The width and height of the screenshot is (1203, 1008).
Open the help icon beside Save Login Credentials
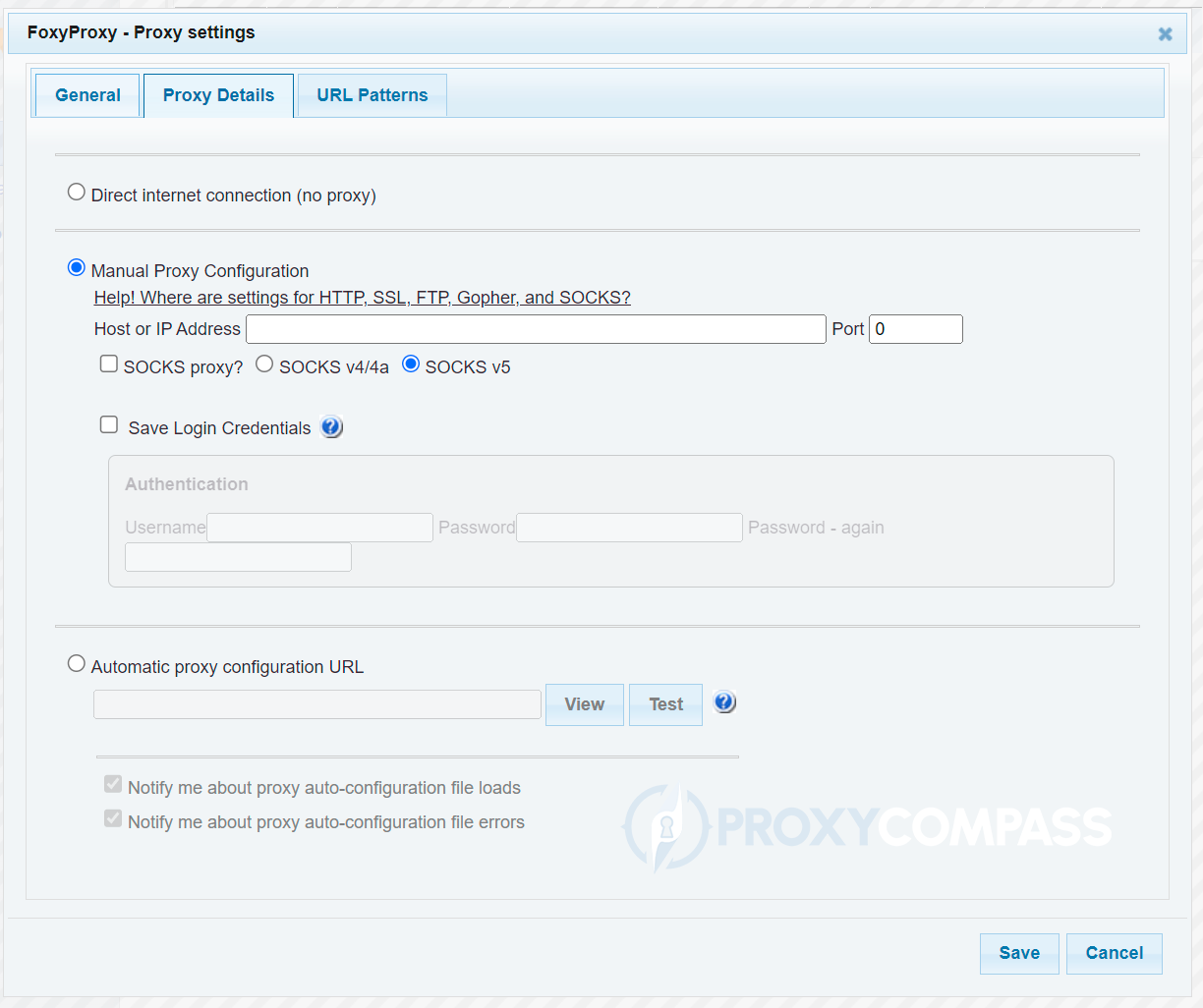tap(332, 427)
